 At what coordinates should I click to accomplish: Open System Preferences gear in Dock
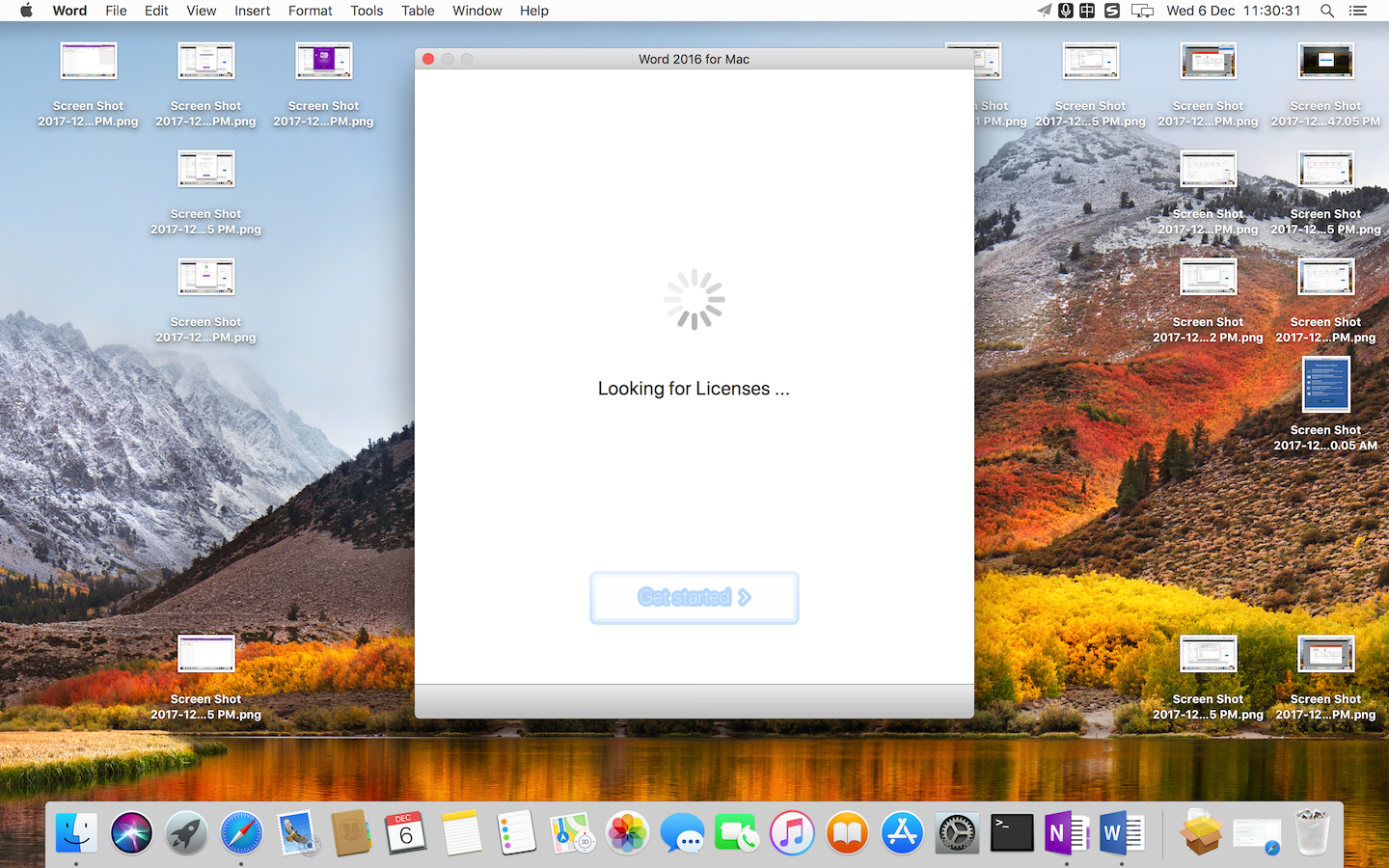pos(957,833)
